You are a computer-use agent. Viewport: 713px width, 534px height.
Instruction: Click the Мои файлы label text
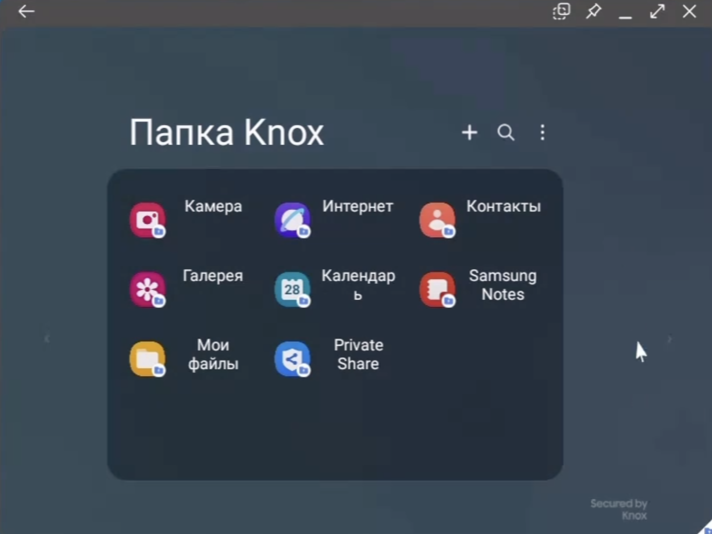point(213,355)
